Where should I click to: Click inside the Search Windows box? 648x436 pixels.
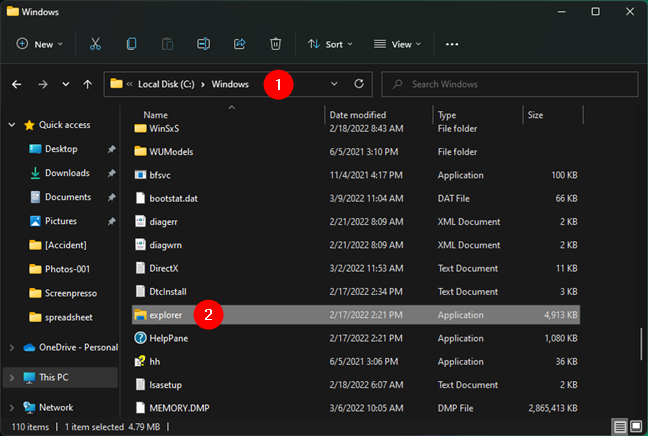coord(510,84)
